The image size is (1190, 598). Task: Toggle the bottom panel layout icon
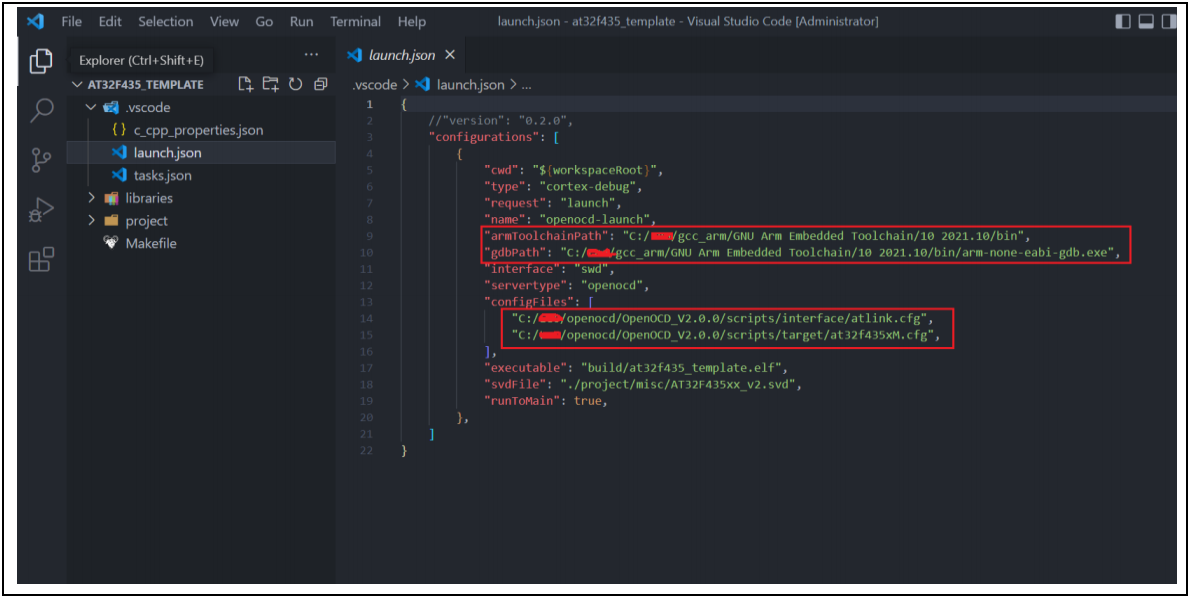[x=1146, y=21]
